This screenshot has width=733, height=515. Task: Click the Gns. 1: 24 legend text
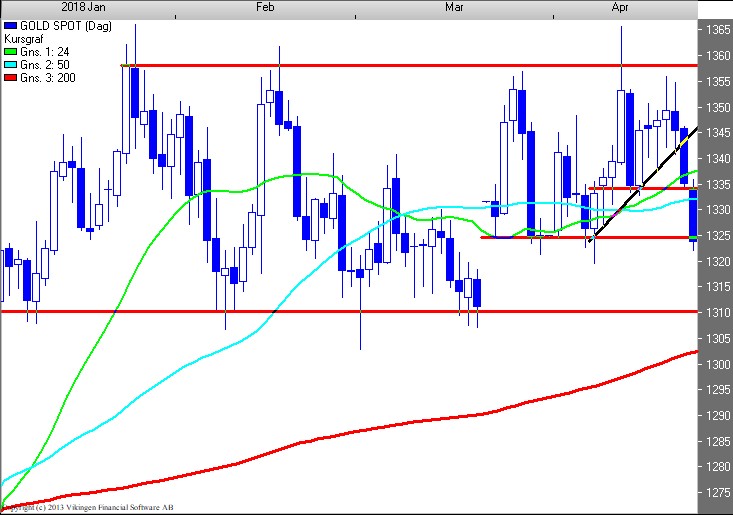44,52
